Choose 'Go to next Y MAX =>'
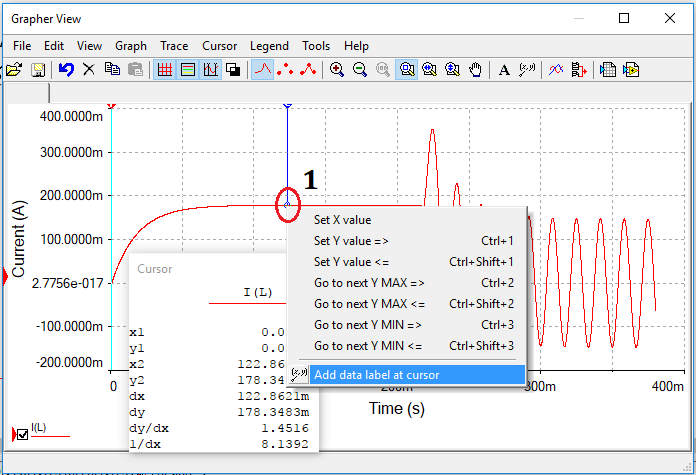Viewport: 696px width, 475px height. point(407,283)
